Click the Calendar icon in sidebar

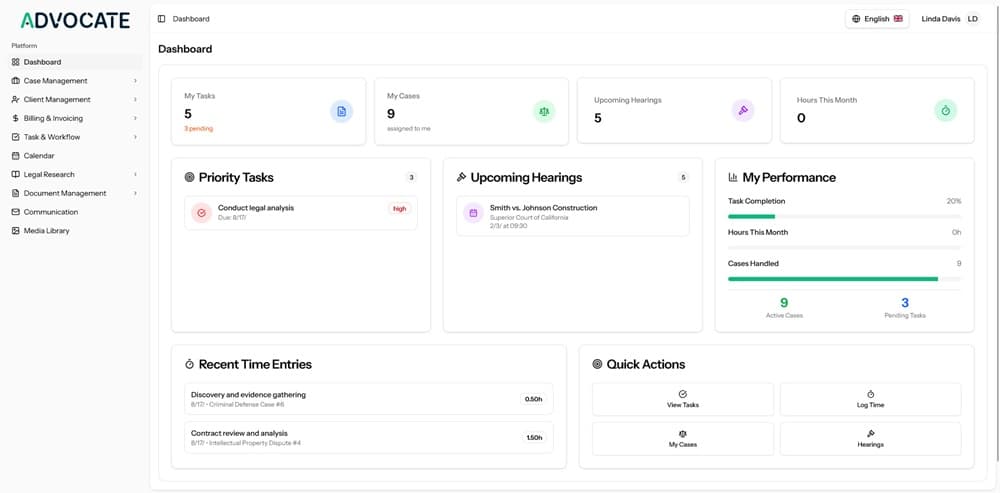[15, 156]
